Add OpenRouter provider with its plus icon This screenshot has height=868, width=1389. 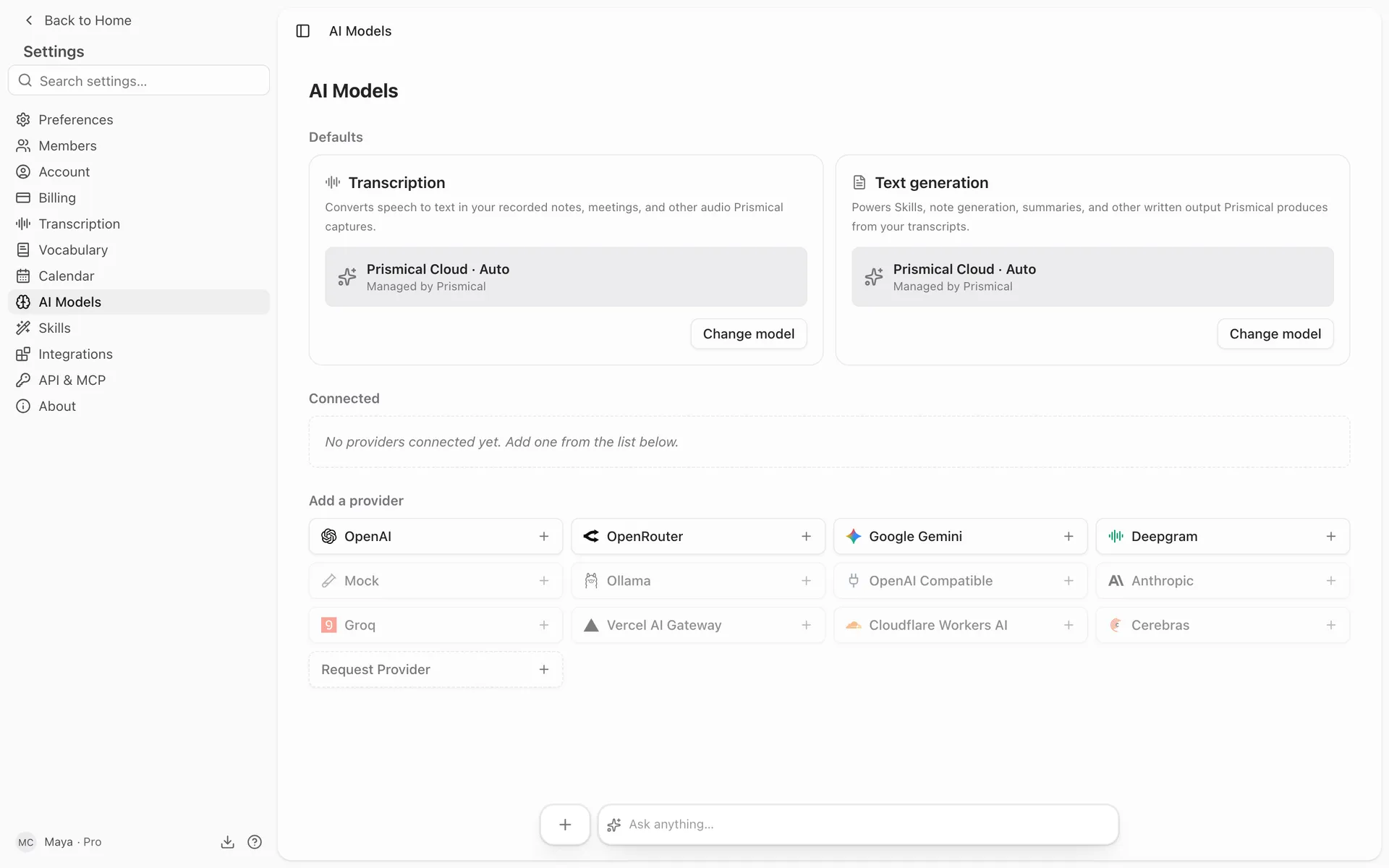[806, 536]
